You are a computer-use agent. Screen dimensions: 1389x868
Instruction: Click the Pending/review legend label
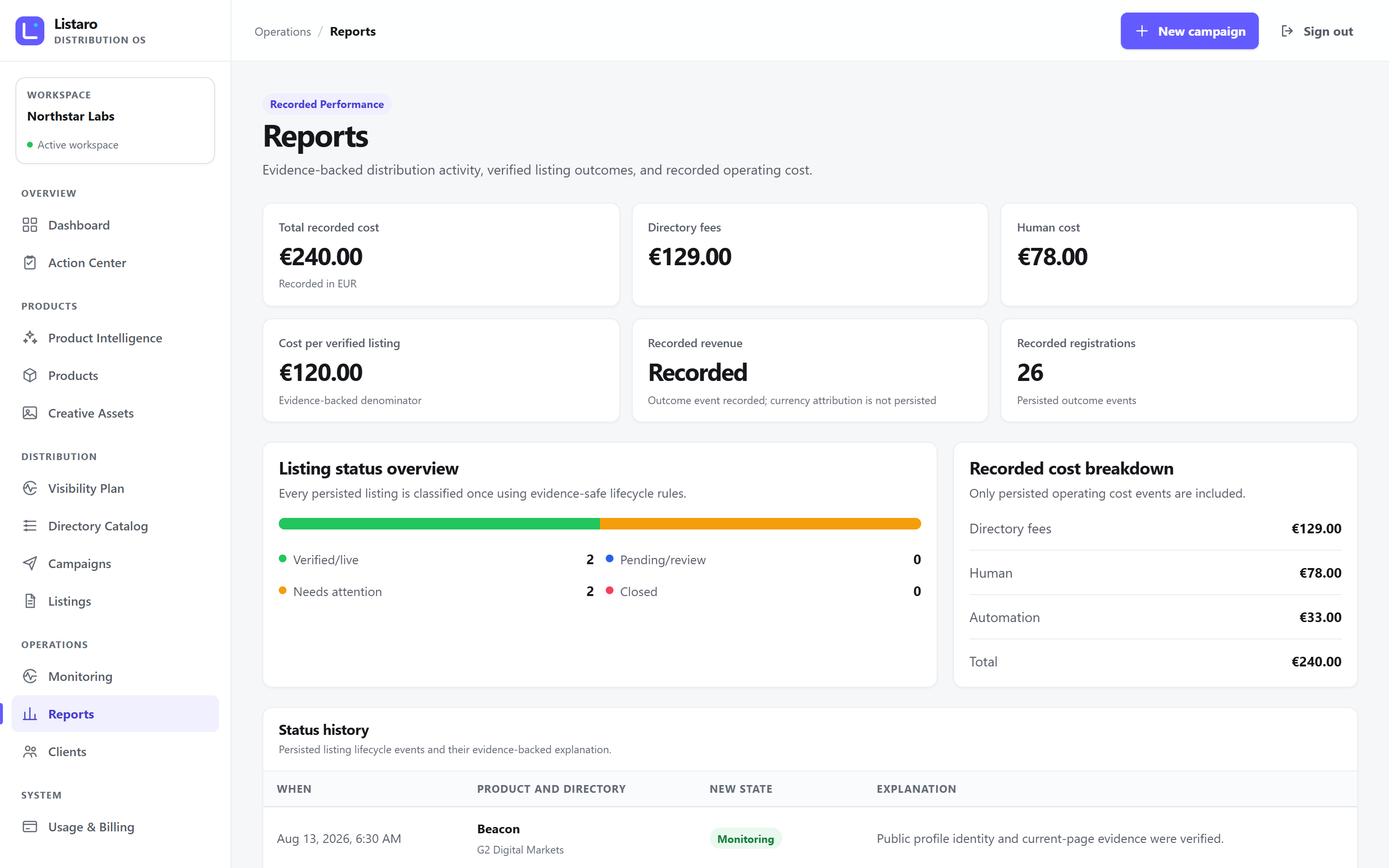point(663,560)
